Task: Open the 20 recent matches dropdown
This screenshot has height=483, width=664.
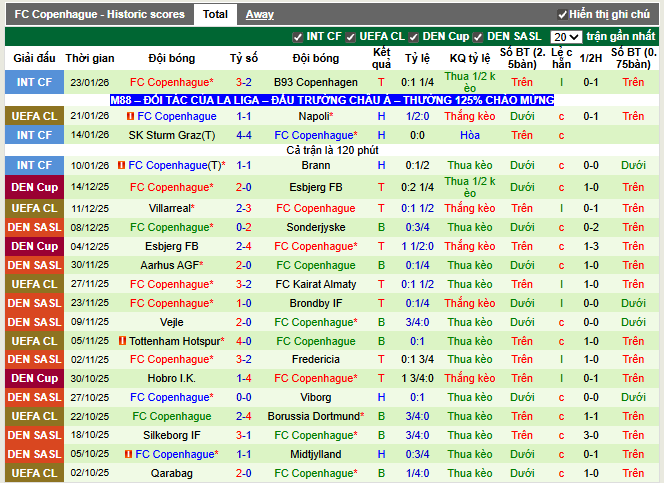Action: 566,37
